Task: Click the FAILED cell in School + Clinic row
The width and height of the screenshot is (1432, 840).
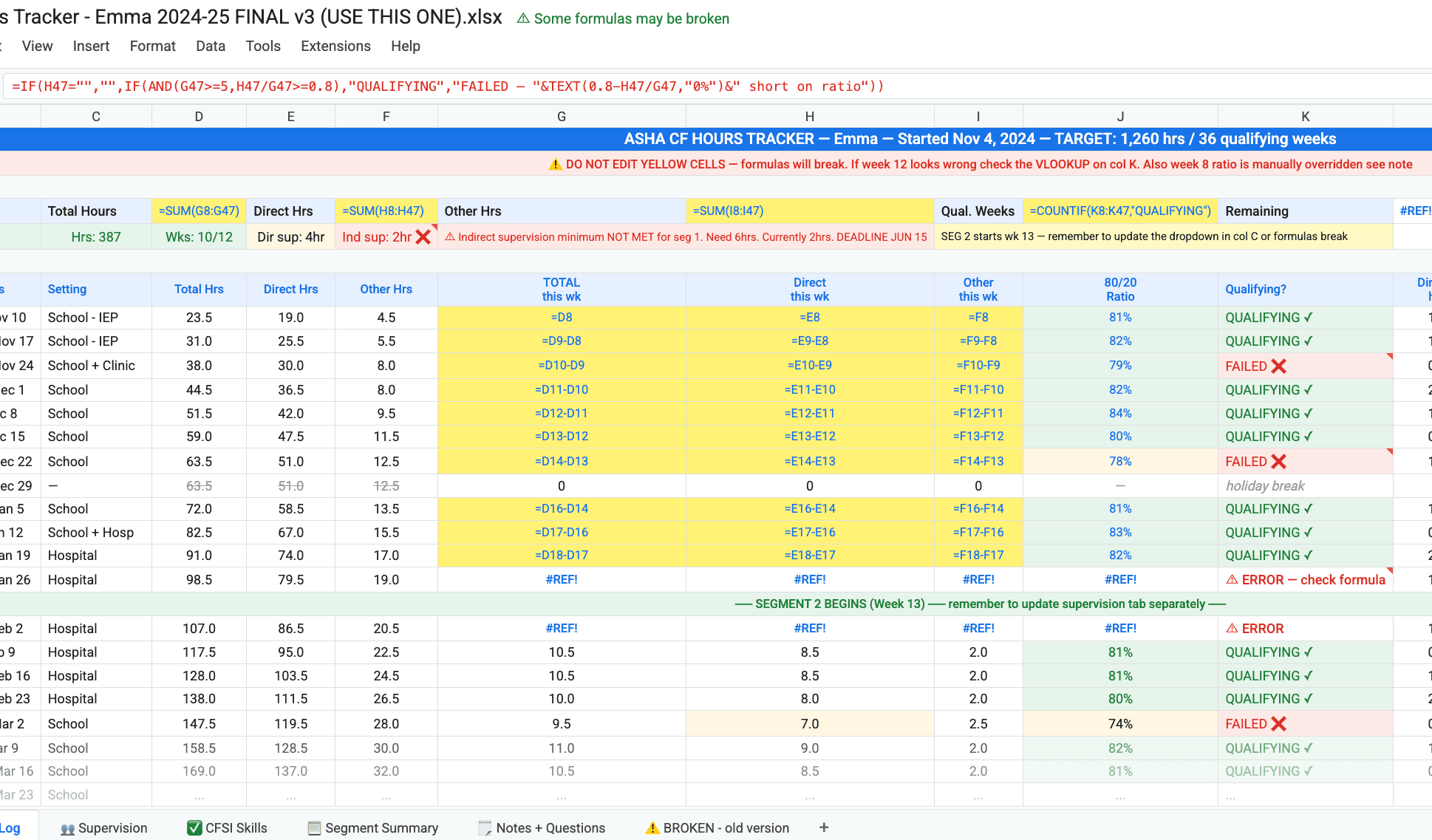Action: point(1305,366)
